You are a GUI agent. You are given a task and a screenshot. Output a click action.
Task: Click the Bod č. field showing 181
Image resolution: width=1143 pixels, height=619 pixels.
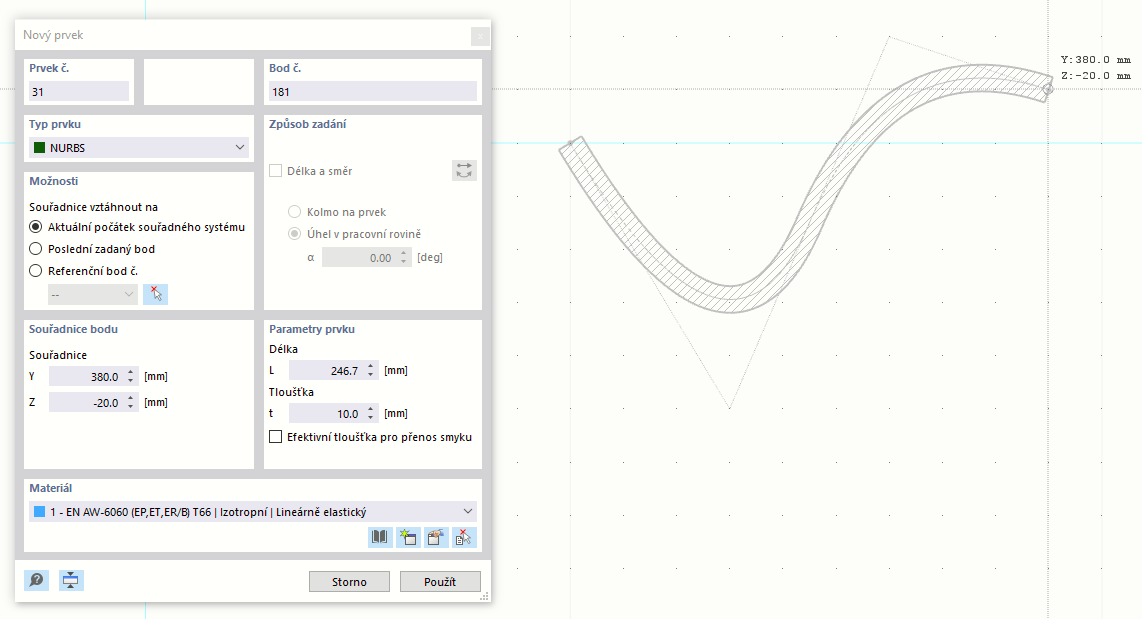coord(372,91)
